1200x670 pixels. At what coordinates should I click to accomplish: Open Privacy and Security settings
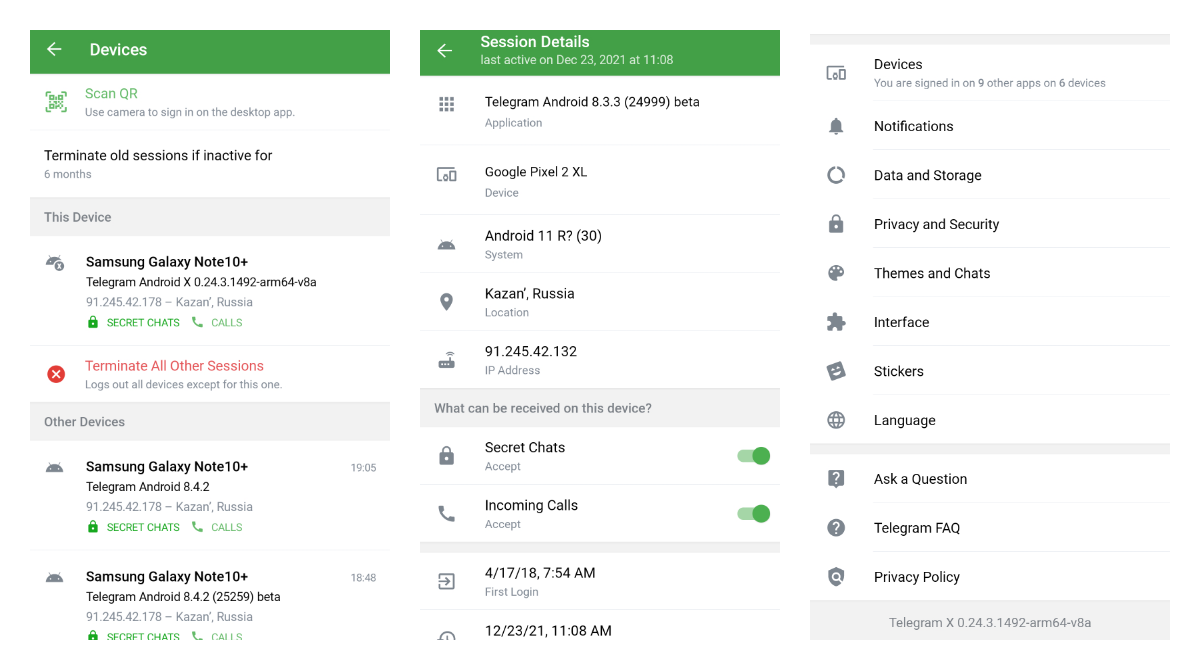tap(990, 224)
